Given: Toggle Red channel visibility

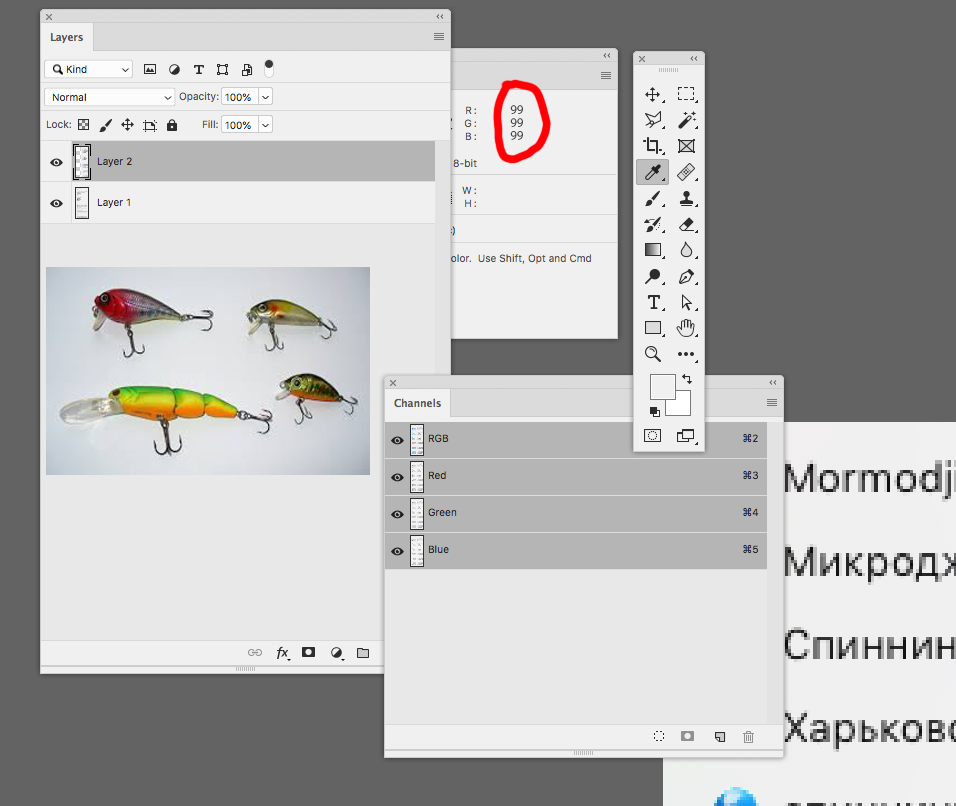Looking at the screenshot, I should tap(398, 477).
